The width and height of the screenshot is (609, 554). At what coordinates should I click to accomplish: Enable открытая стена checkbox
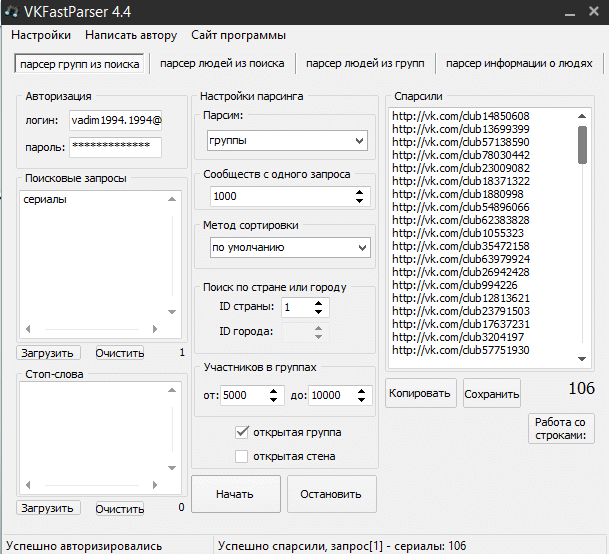point(242,456)
